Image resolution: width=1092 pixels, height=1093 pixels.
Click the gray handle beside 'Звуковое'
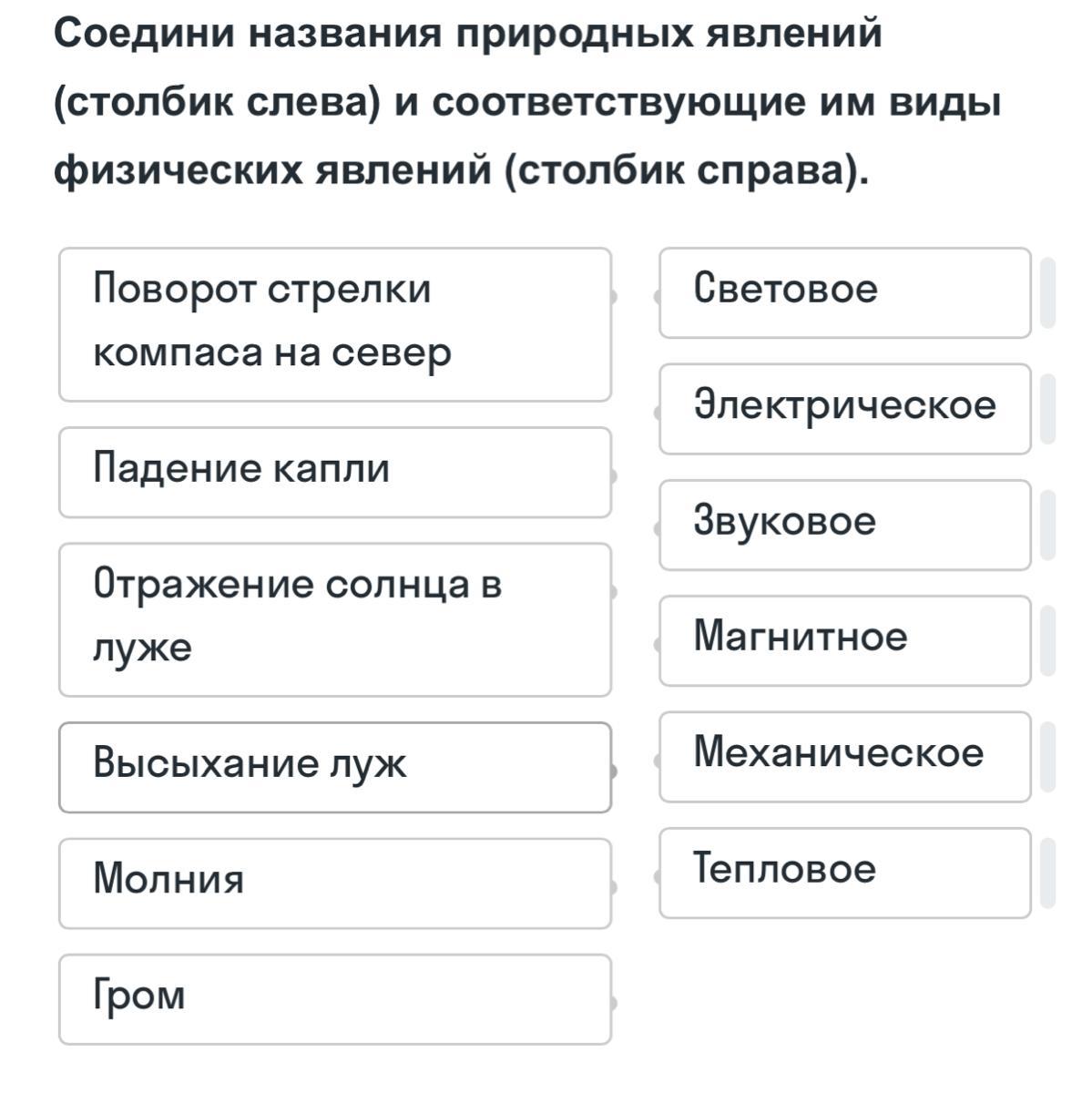click(x=1047, y=525)
